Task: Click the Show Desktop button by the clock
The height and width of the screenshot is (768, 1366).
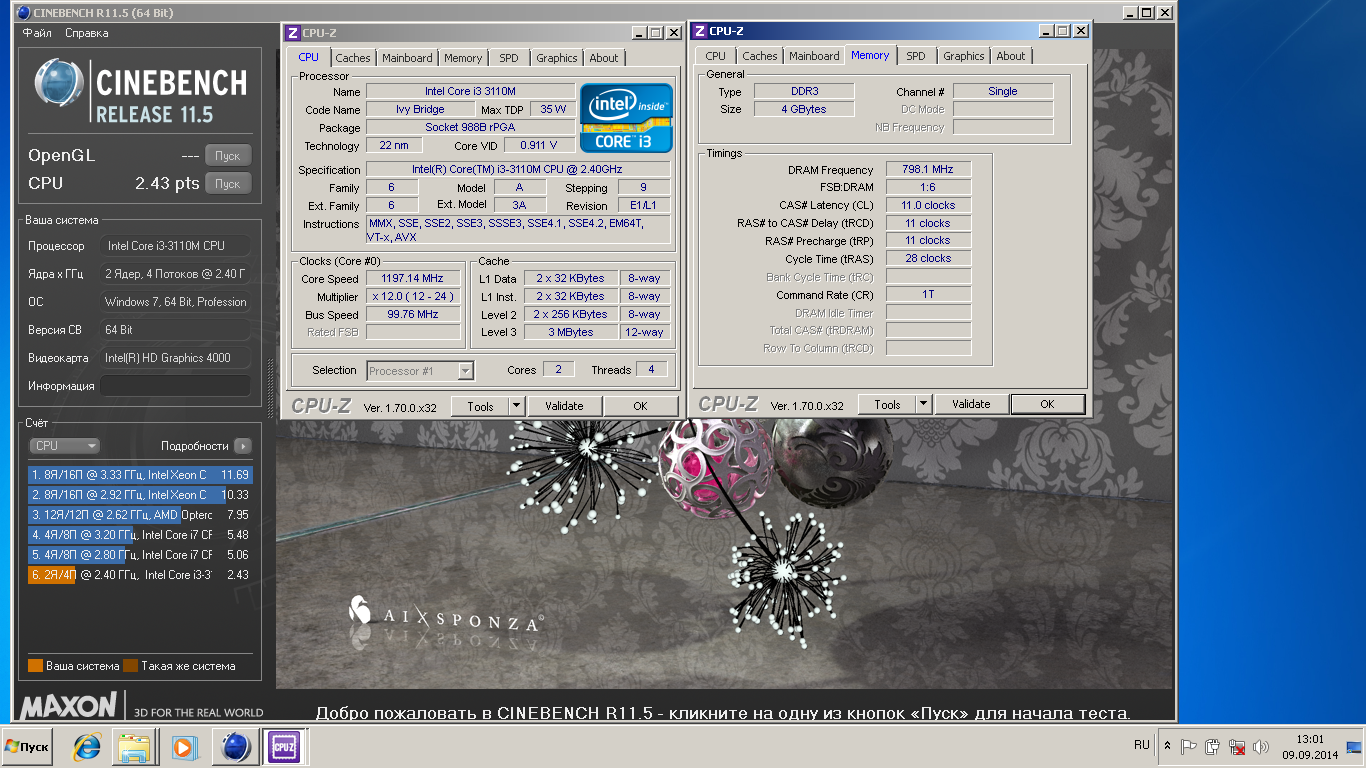Action: pos(1354,747)
